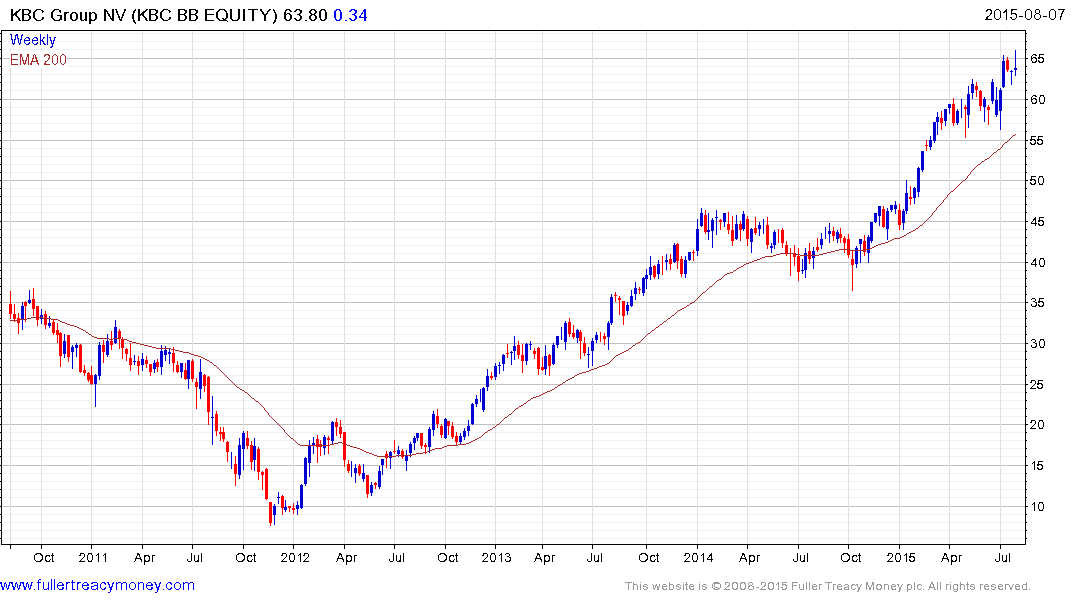This screenshot has width=1075, height=600.
Task: Click the price change value 0.34
Action: point(350,15)
